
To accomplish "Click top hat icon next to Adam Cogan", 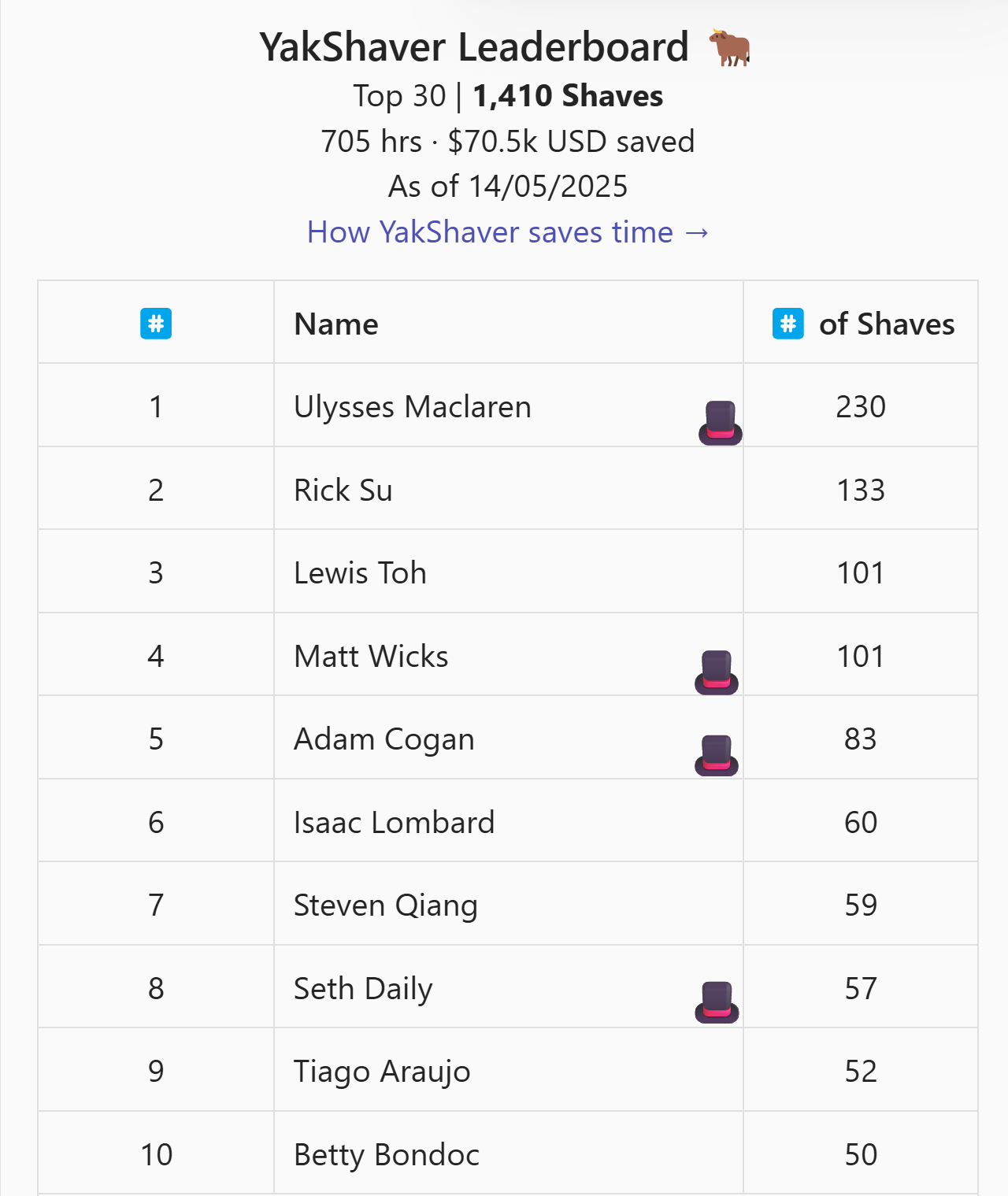I will [x=717, y=755].
